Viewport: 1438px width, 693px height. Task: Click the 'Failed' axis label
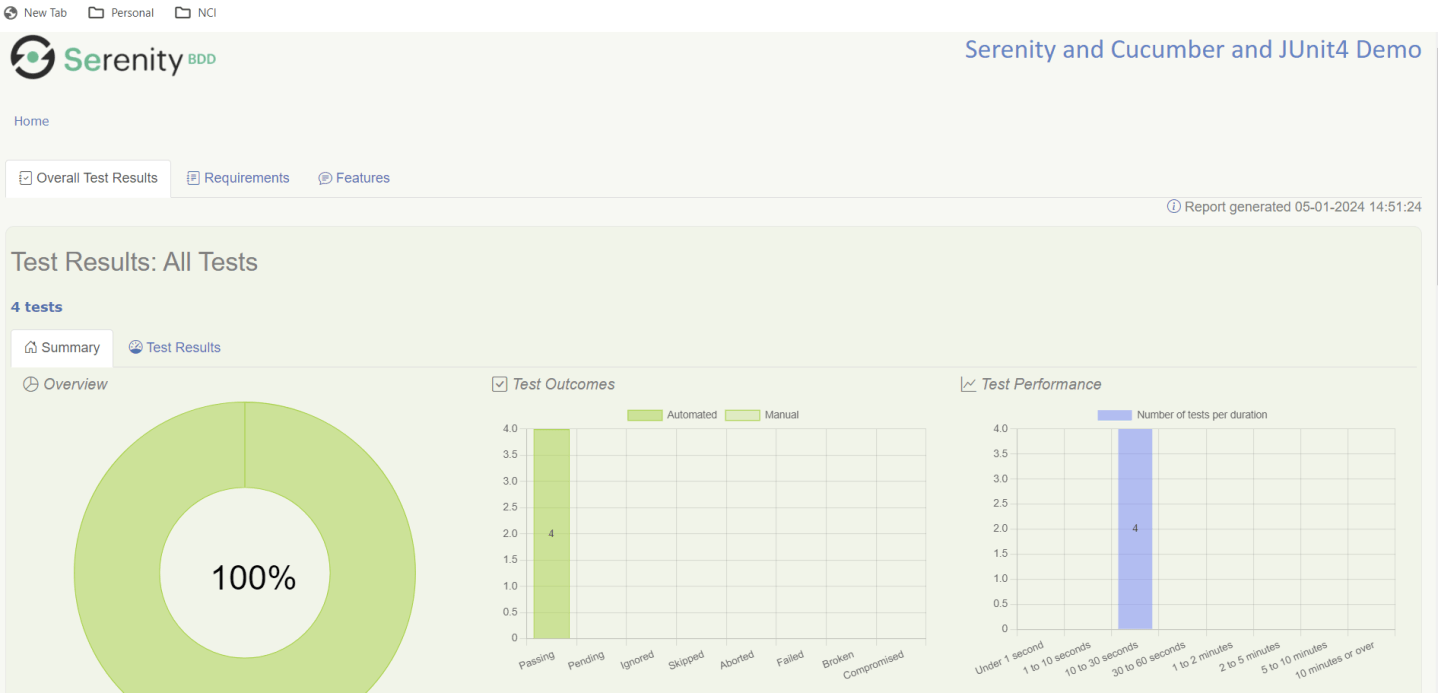[x=790, y=660]
